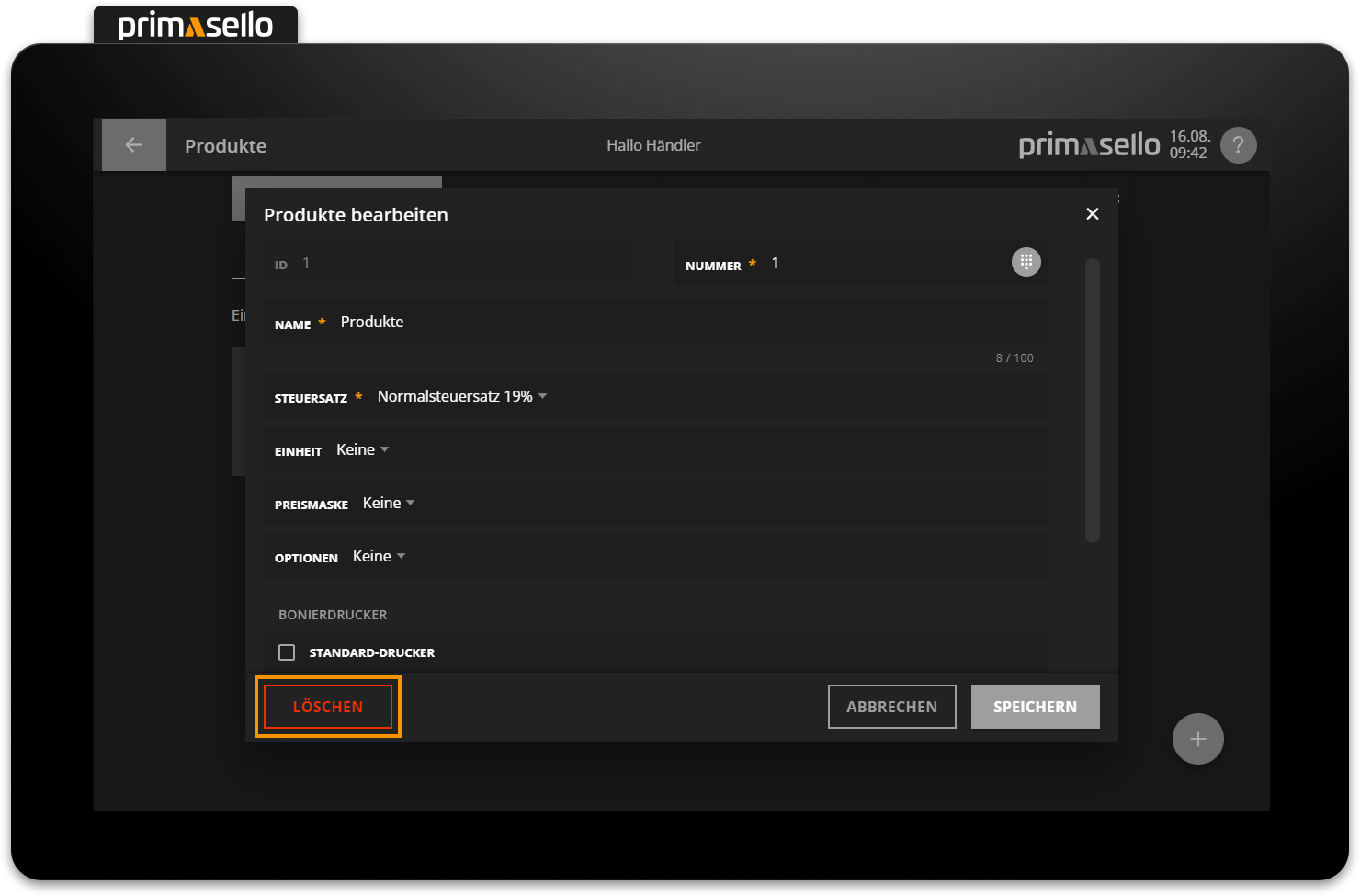Expand the Optionen dropdown
This screenshot has width=1360, height=896.
[x=379, y=556]
